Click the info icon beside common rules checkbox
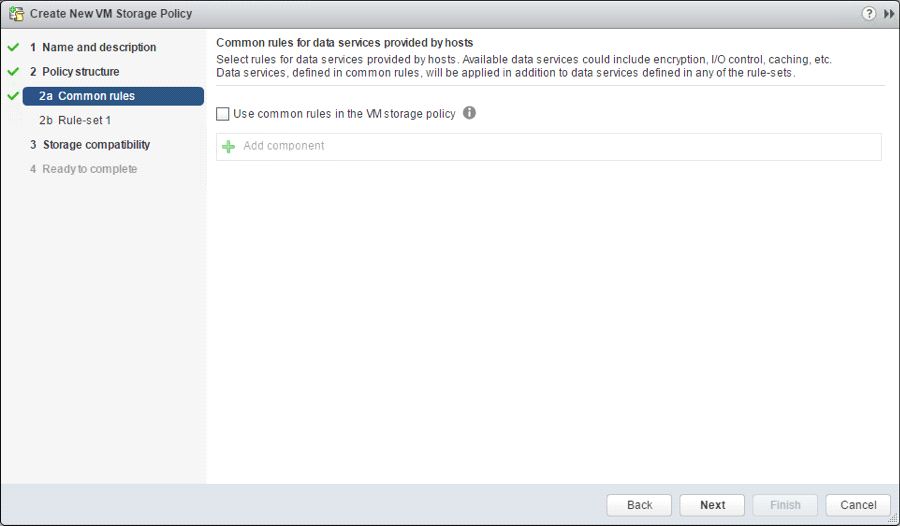This screenshot has width=900, height=526. pyautogui.click(x=469, y=113)
